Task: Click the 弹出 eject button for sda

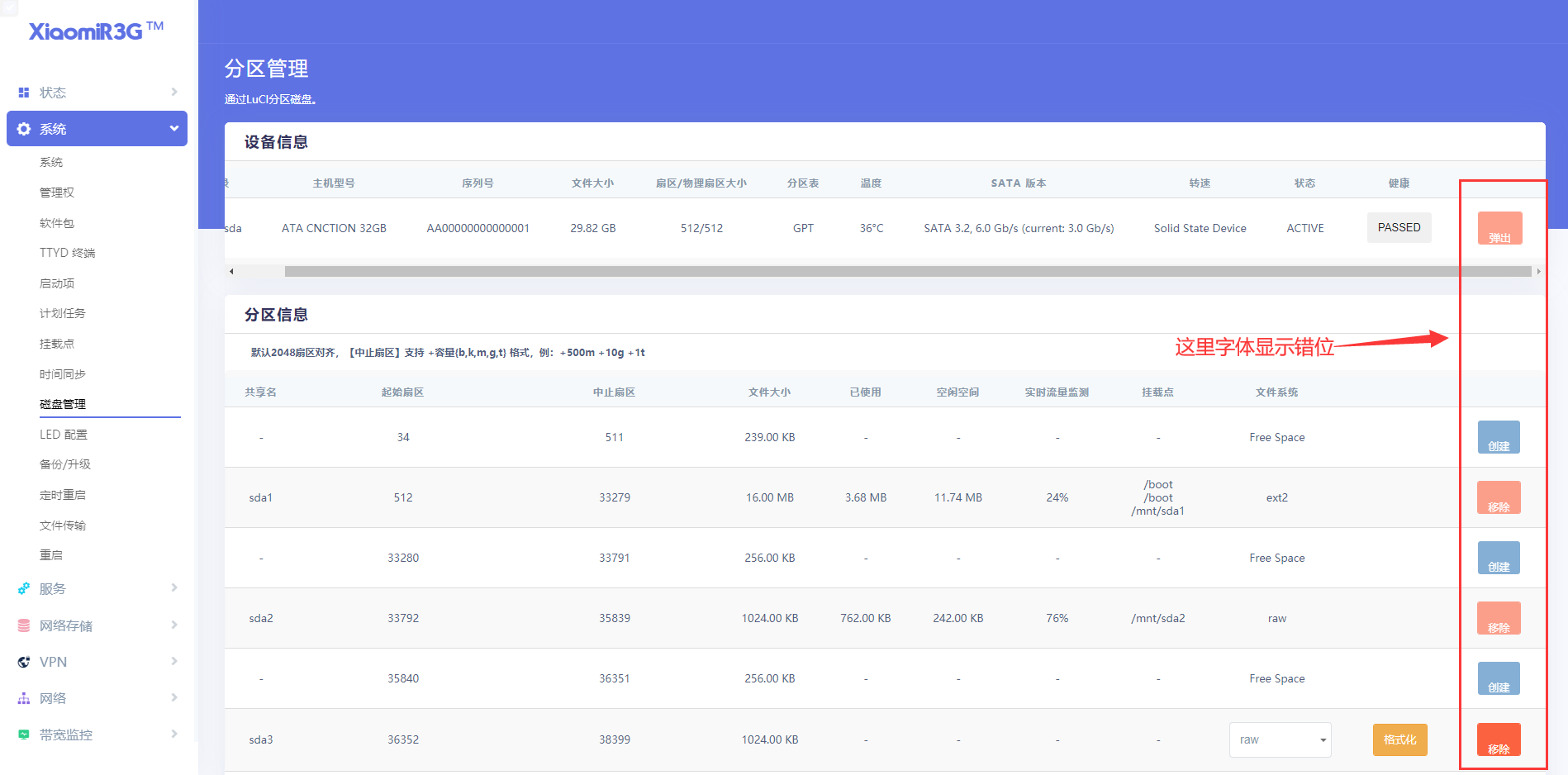Action: click(1499, 228)
